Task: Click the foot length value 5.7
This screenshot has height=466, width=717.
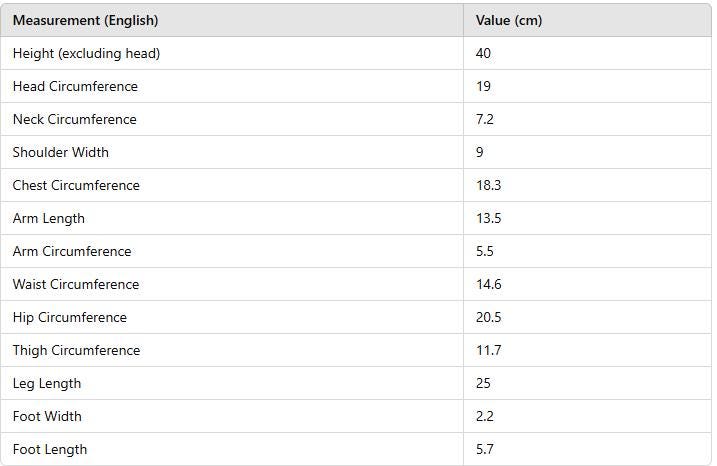Action: (485, 449)
